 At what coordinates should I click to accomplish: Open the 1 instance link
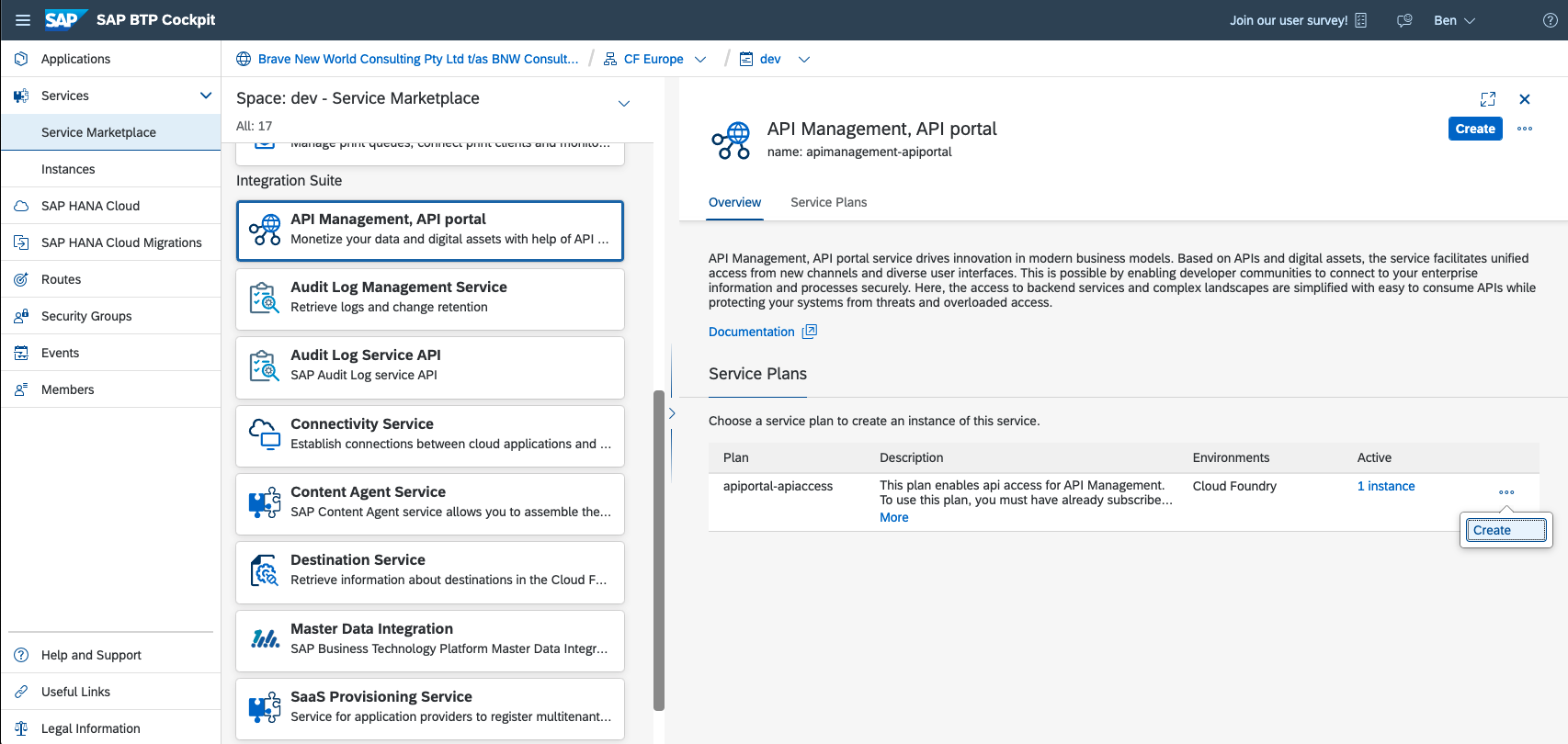pyautogui.click(x=1385, y=486)
